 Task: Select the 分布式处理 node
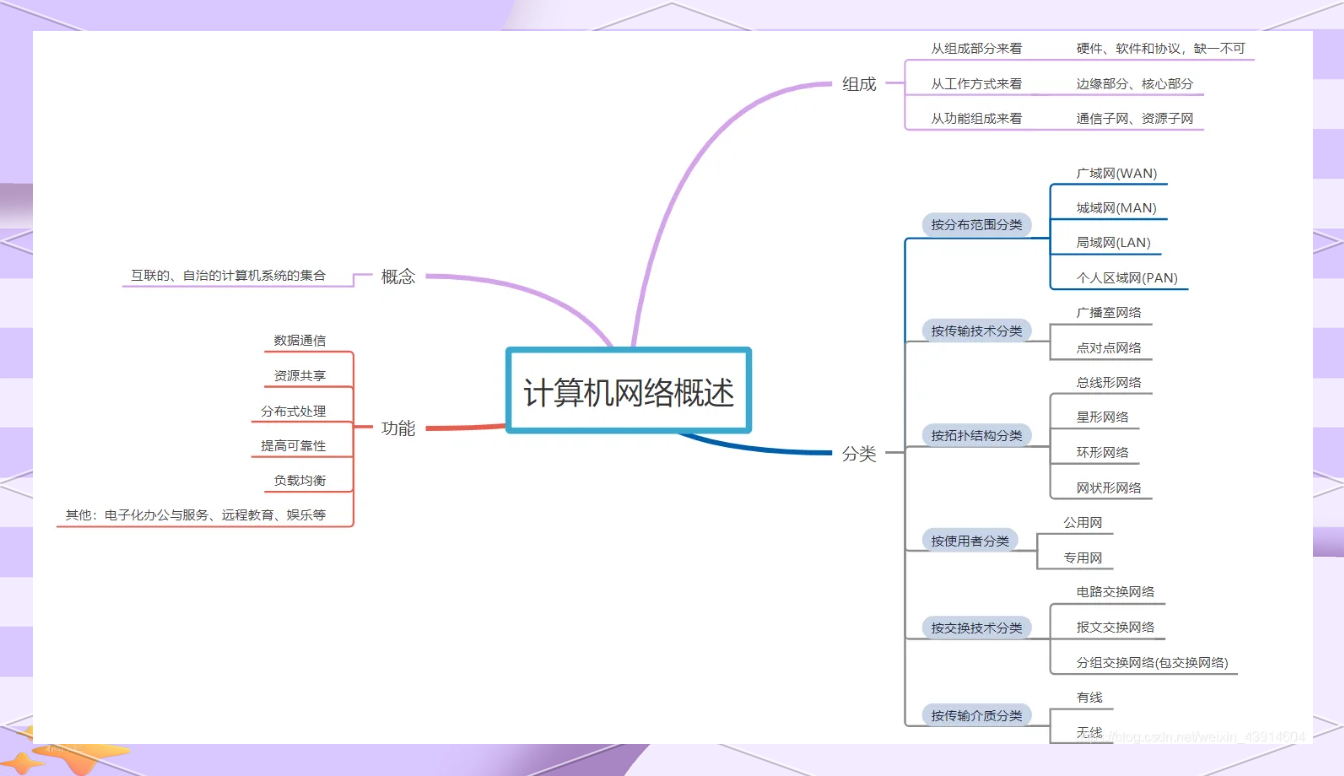point(293,411)
